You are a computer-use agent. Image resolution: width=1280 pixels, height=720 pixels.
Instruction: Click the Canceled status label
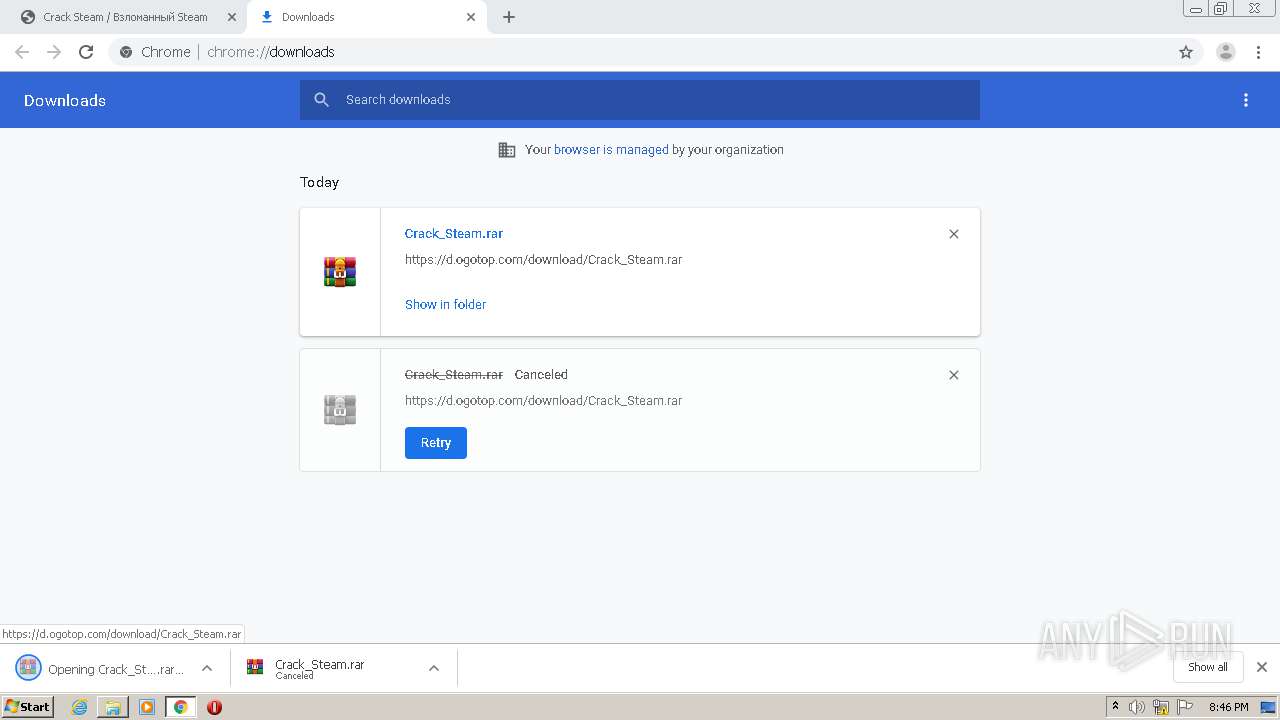click(x=541, y=375)
